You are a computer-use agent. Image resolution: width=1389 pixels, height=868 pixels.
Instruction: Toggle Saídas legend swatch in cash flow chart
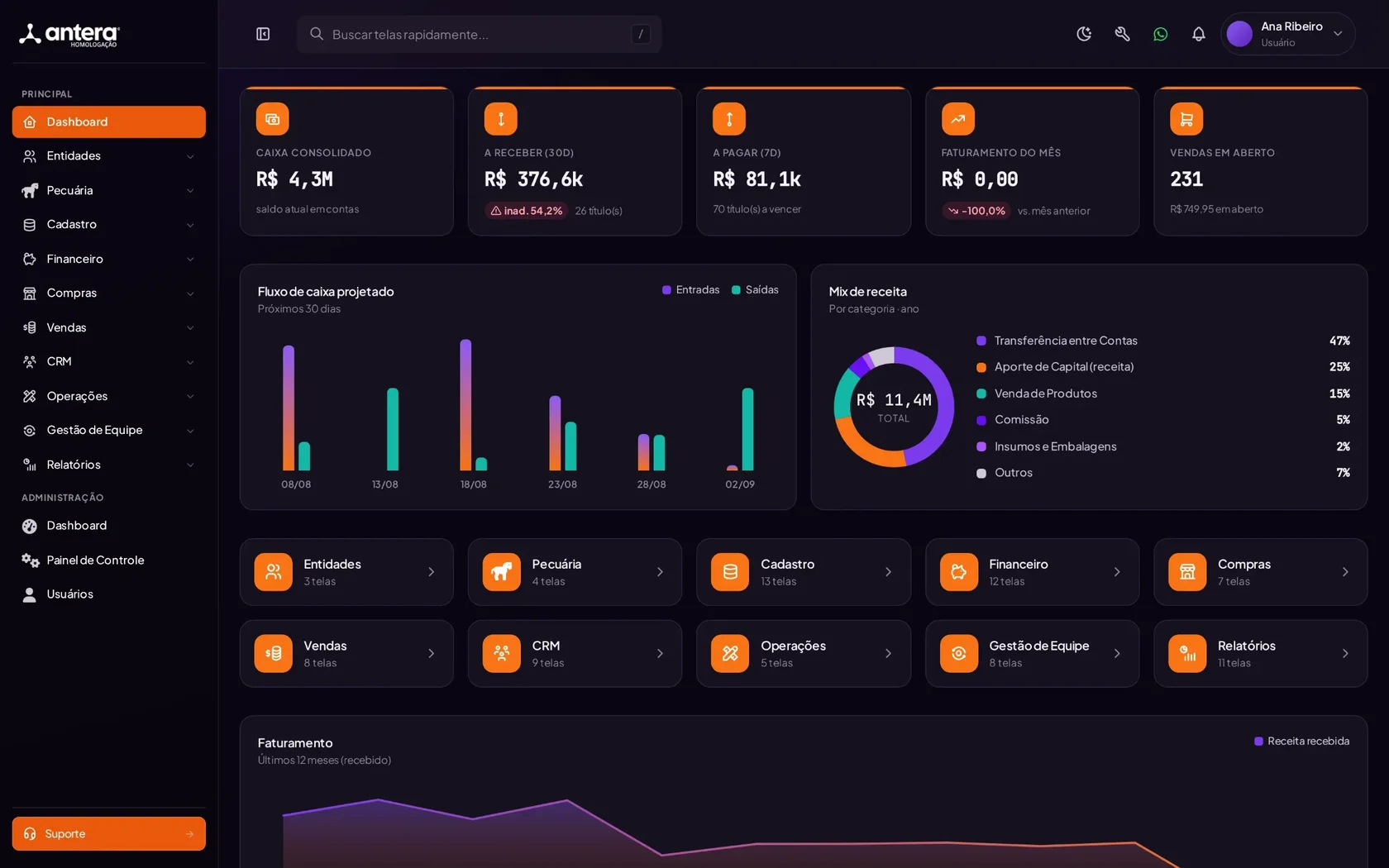click(736, 290)
